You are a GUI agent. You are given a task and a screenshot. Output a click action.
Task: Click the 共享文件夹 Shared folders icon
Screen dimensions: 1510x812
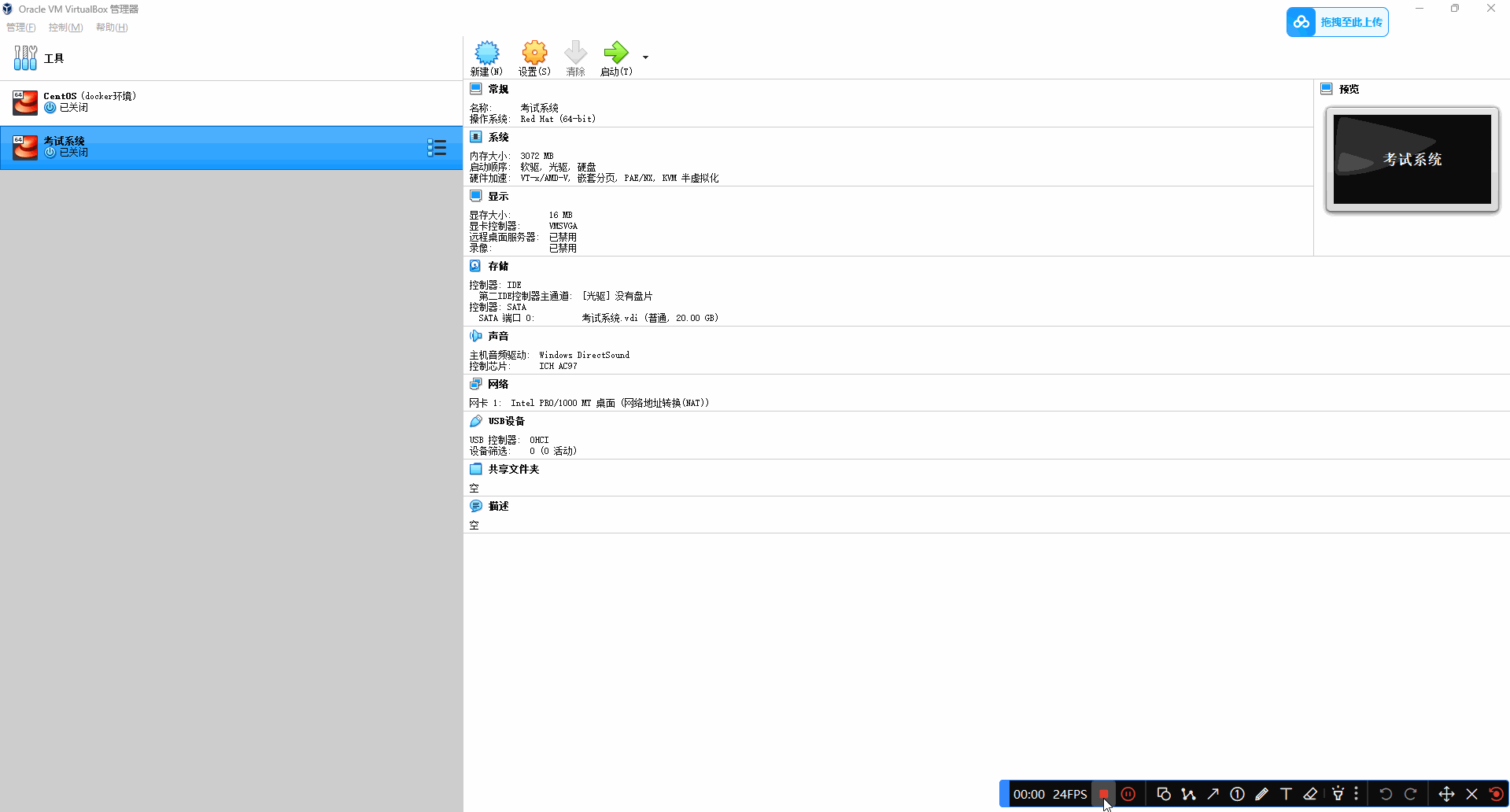pyautogui.click(x=476, y=469)
